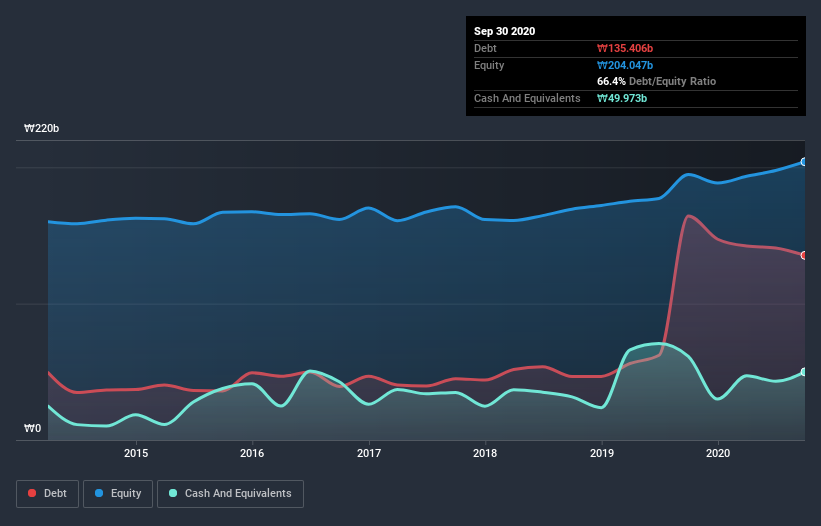Viewport: 821px width, 526px height.
Task: Click the ₩0 y-axis label
Action: [32, 428]
